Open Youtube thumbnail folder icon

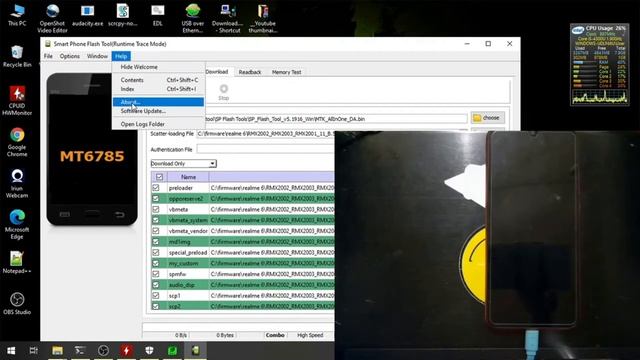[x=263, y=18]
